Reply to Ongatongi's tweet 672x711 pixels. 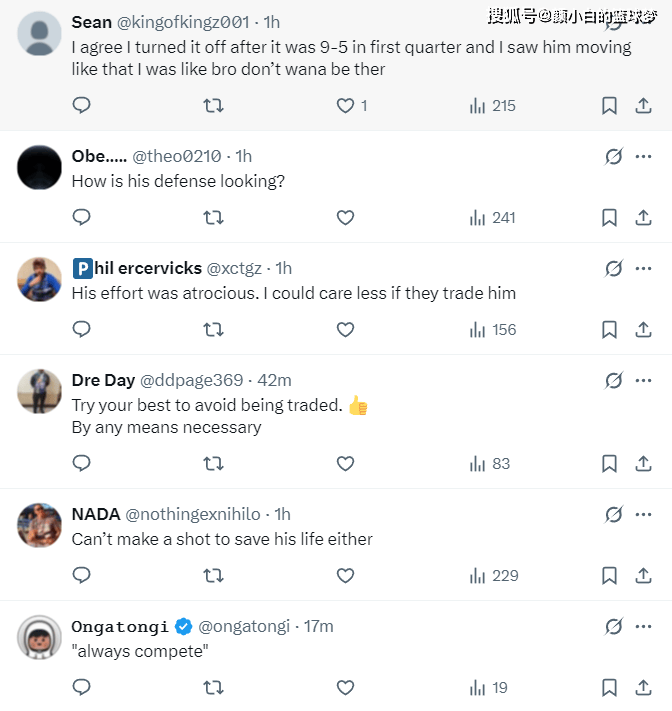82,687
